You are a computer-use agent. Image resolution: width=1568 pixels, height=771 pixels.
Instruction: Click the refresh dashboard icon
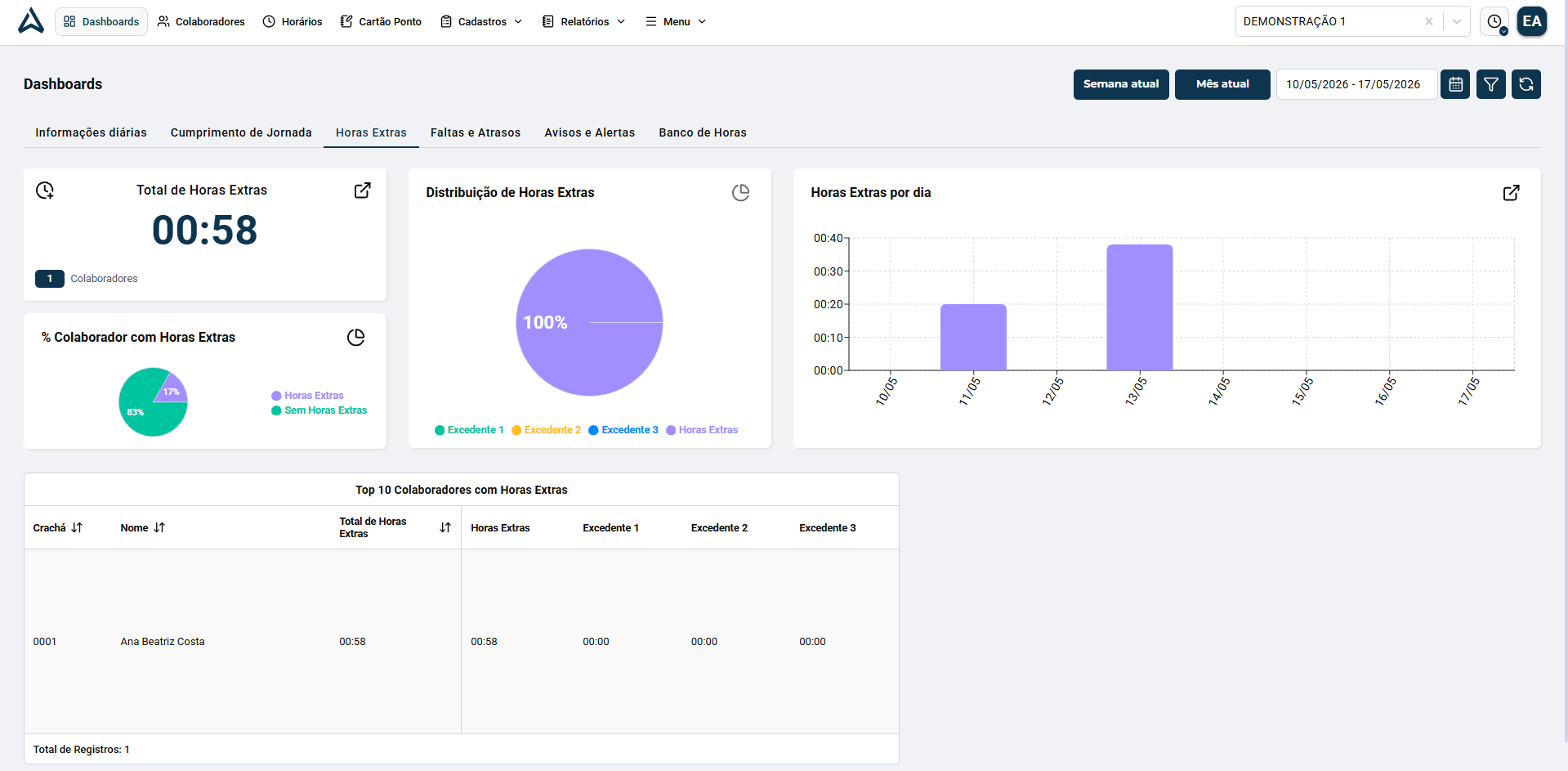point(1526,84)
